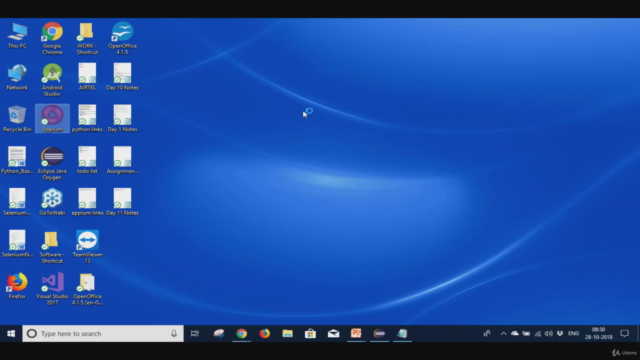Select the Day 1 Notes file
This screenshot has width=640, height=360.
pos(122,119)
